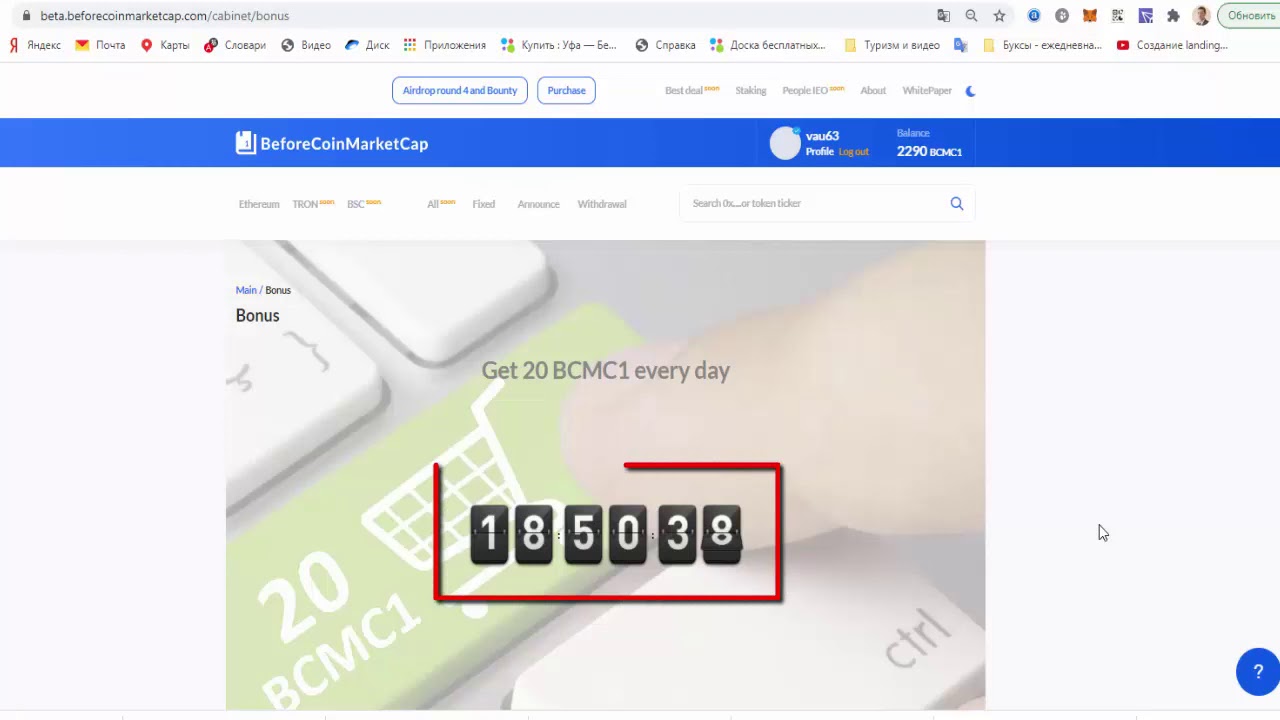Open the Буксы - ежедневна... bookmark folder
Screen dimensions: 1280x720
(1042, 45)
